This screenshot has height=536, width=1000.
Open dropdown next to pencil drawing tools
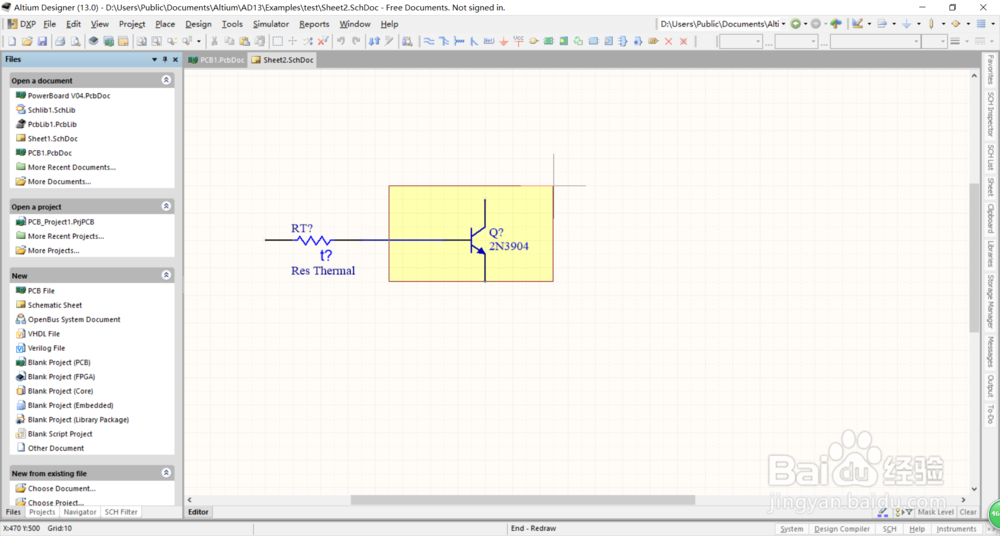pos(869,24)
